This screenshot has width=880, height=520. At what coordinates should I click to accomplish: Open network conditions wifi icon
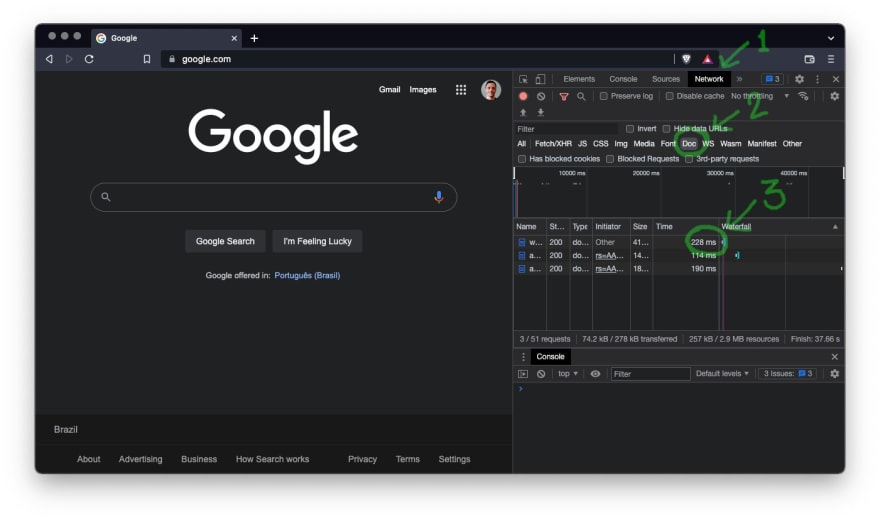point(803,96)
